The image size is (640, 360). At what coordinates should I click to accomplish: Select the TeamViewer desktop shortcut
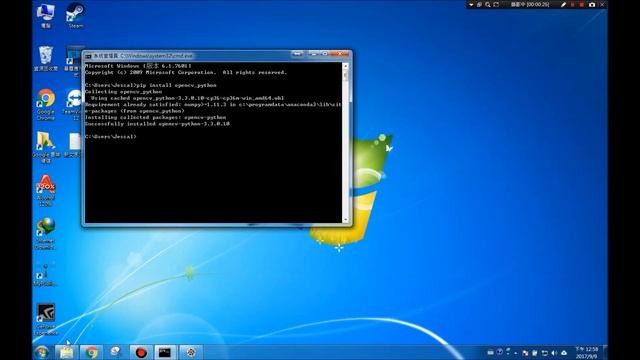click(73, 104)
